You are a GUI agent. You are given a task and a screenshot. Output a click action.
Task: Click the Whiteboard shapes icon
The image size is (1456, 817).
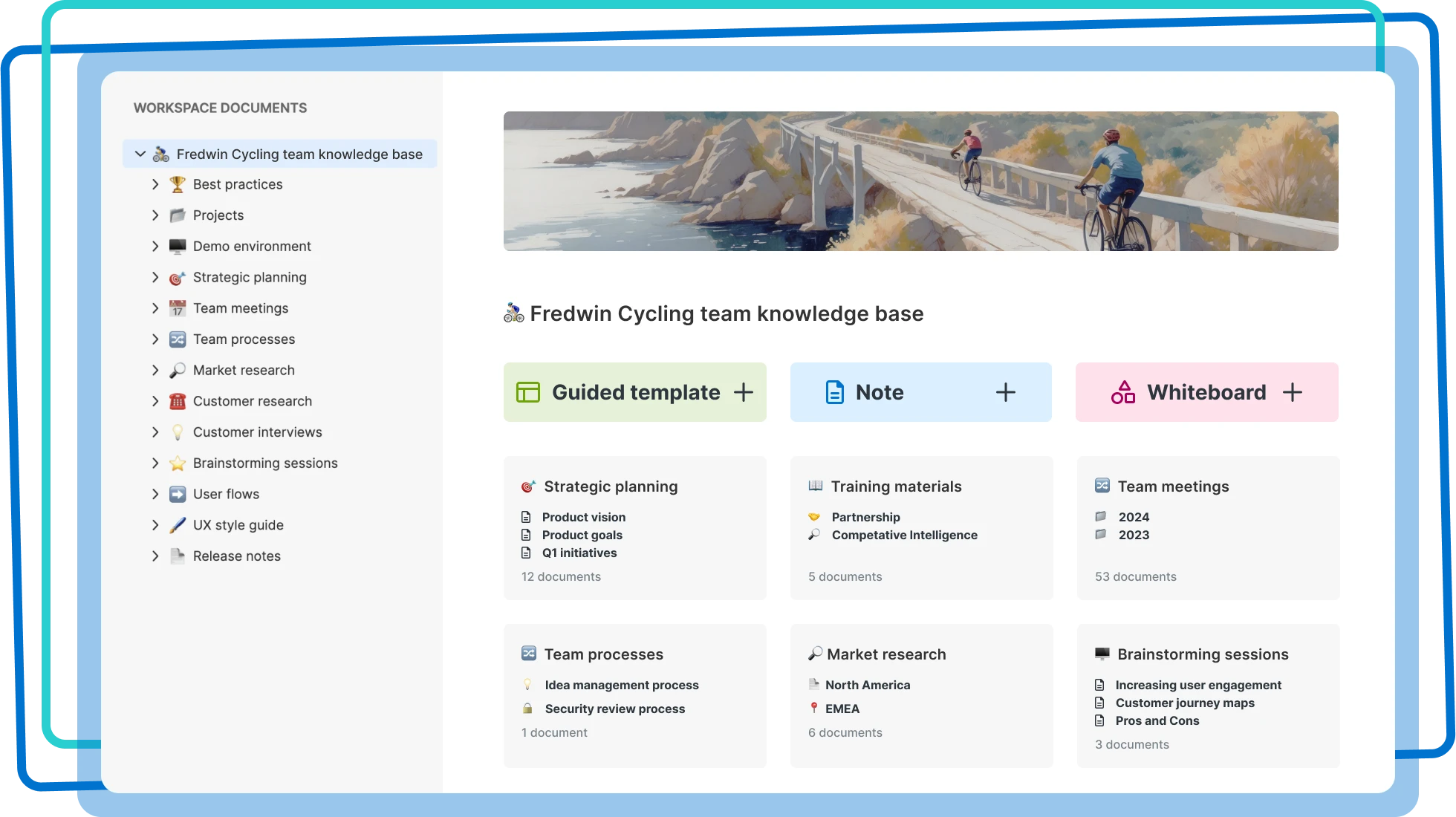(x=1122, y=392)
